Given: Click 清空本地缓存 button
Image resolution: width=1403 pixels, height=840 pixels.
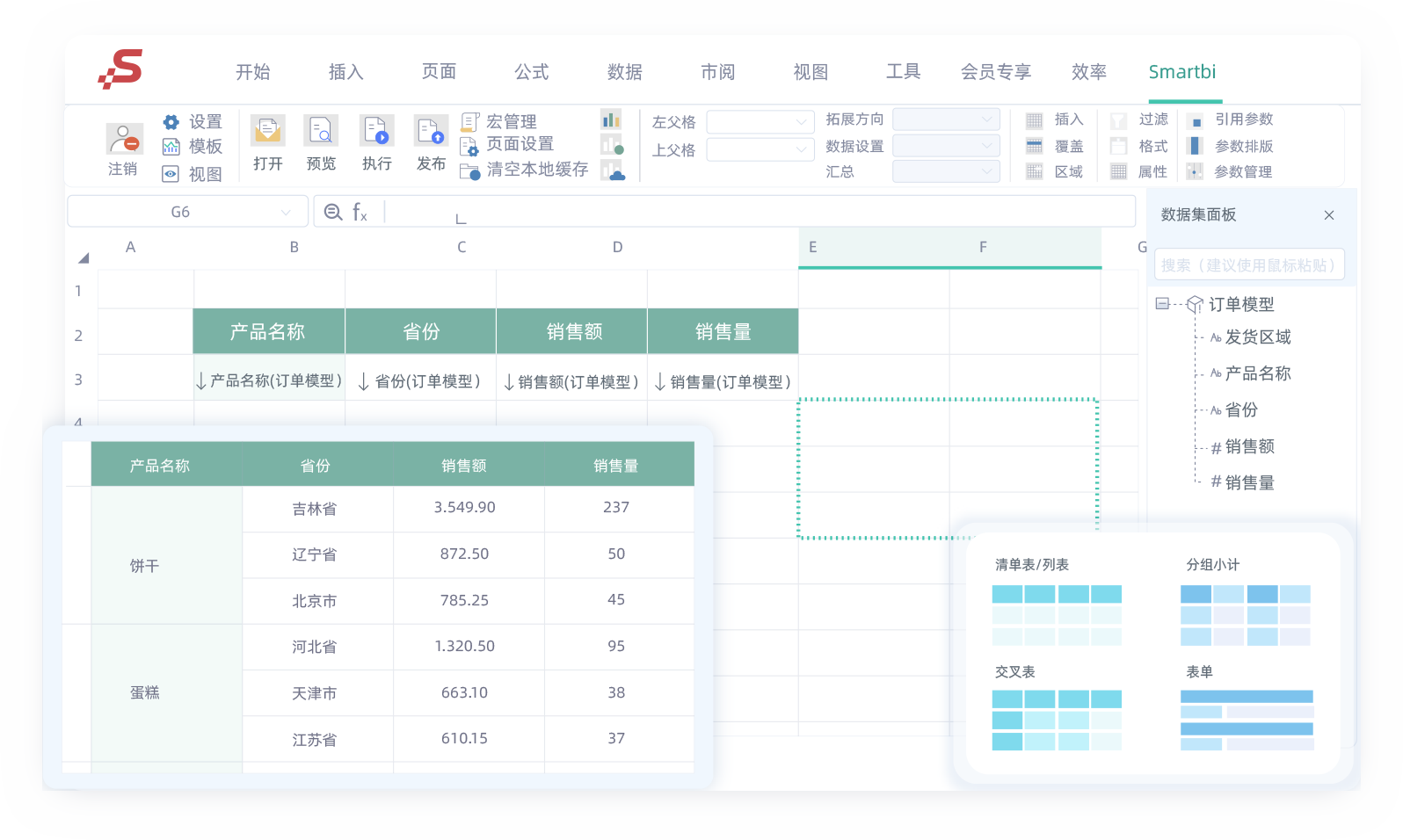Looking at the screenshot, I should (x=536, y=169).
